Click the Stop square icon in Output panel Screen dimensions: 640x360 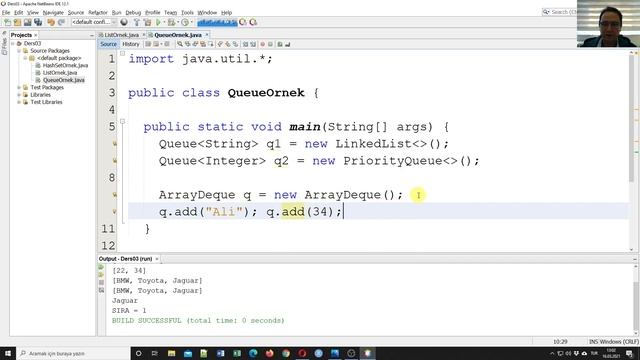coord(101,282)
